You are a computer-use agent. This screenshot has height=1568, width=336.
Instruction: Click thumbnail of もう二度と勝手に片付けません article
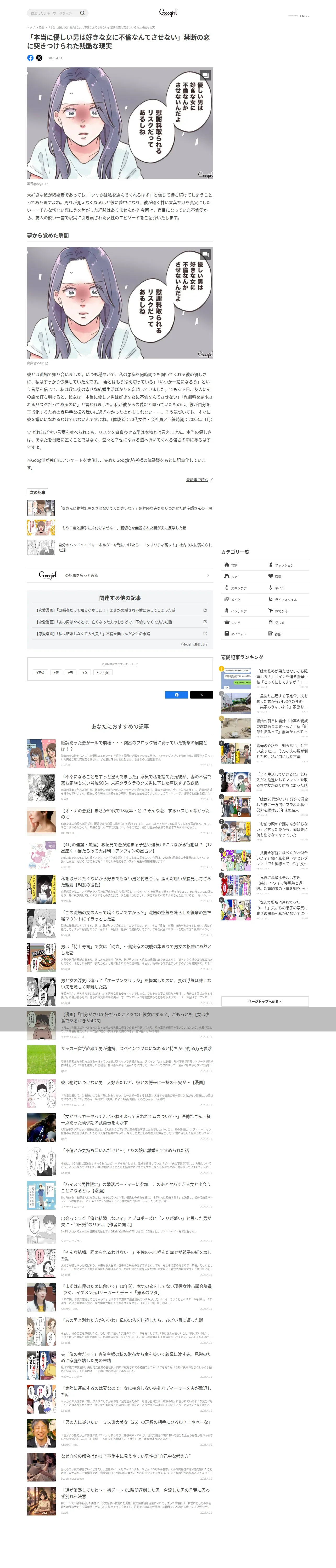coord(41,528)
